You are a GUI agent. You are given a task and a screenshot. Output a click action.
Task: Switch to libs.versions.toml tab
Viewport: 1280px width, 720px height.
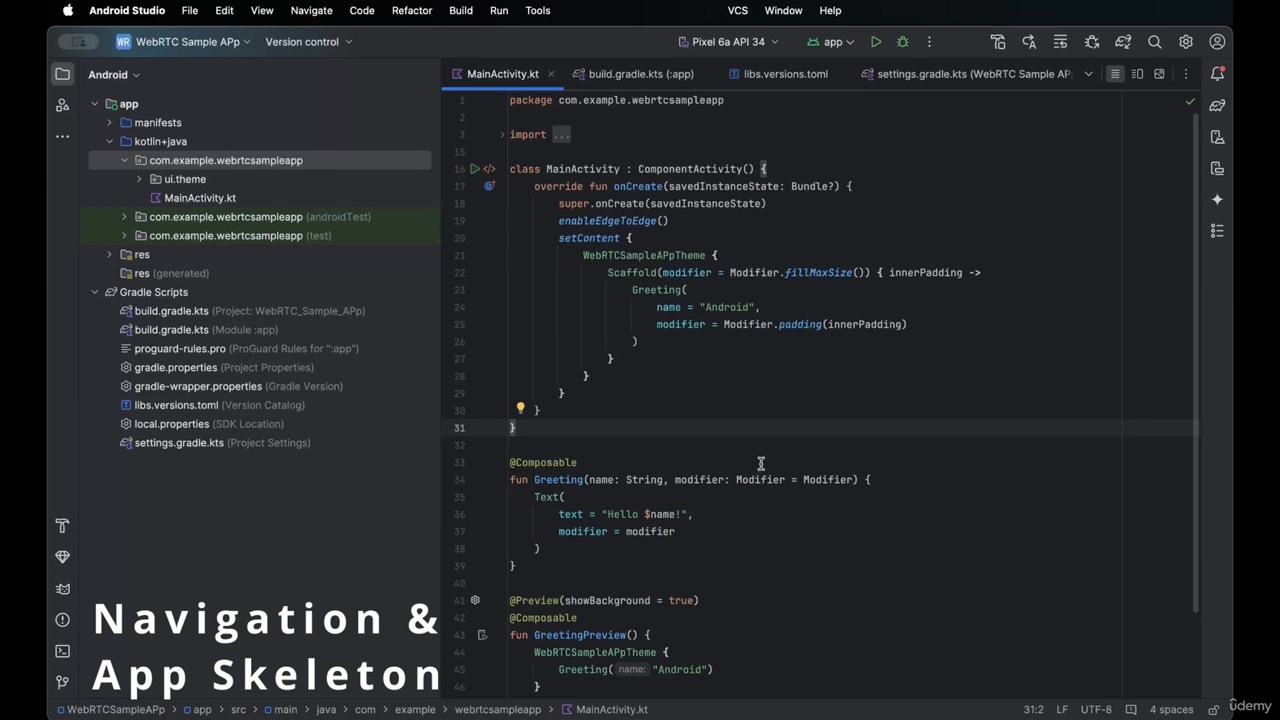point(785,74)
